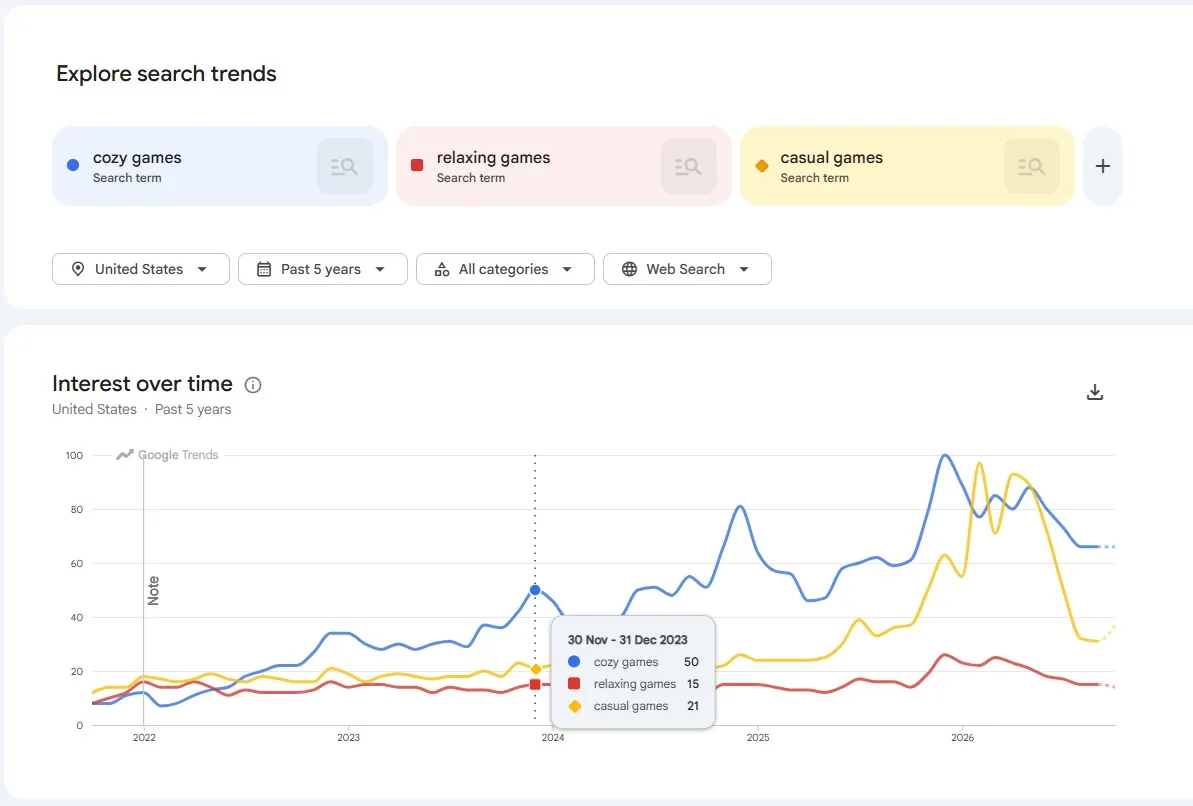Image resolution: width=1193 pixels, height=806 pixels.
Task: Open the Past 5 years dropdown
Action: click(323, 269)
